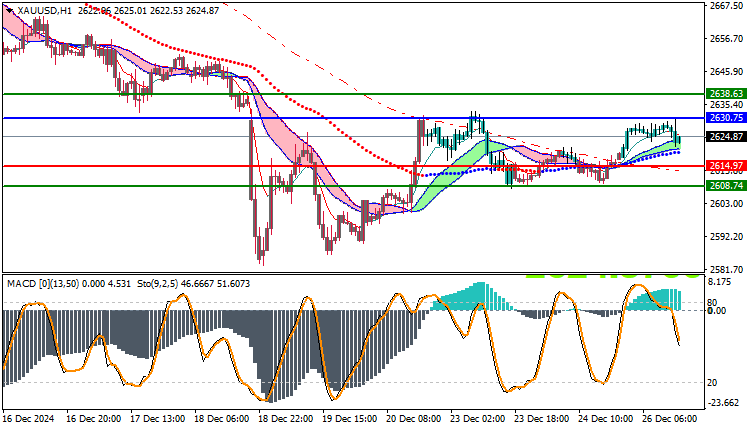750x430 pixels.
Task: Click the small triangle icon before XAUUSD,H1
Action: click(x=10, y=11)
